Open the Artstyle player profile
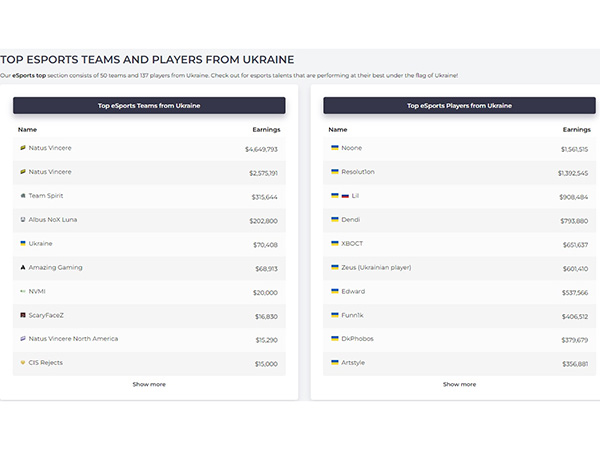Image resolution: width=600 pixels, height=450 pixels. (x=353, y=362)
